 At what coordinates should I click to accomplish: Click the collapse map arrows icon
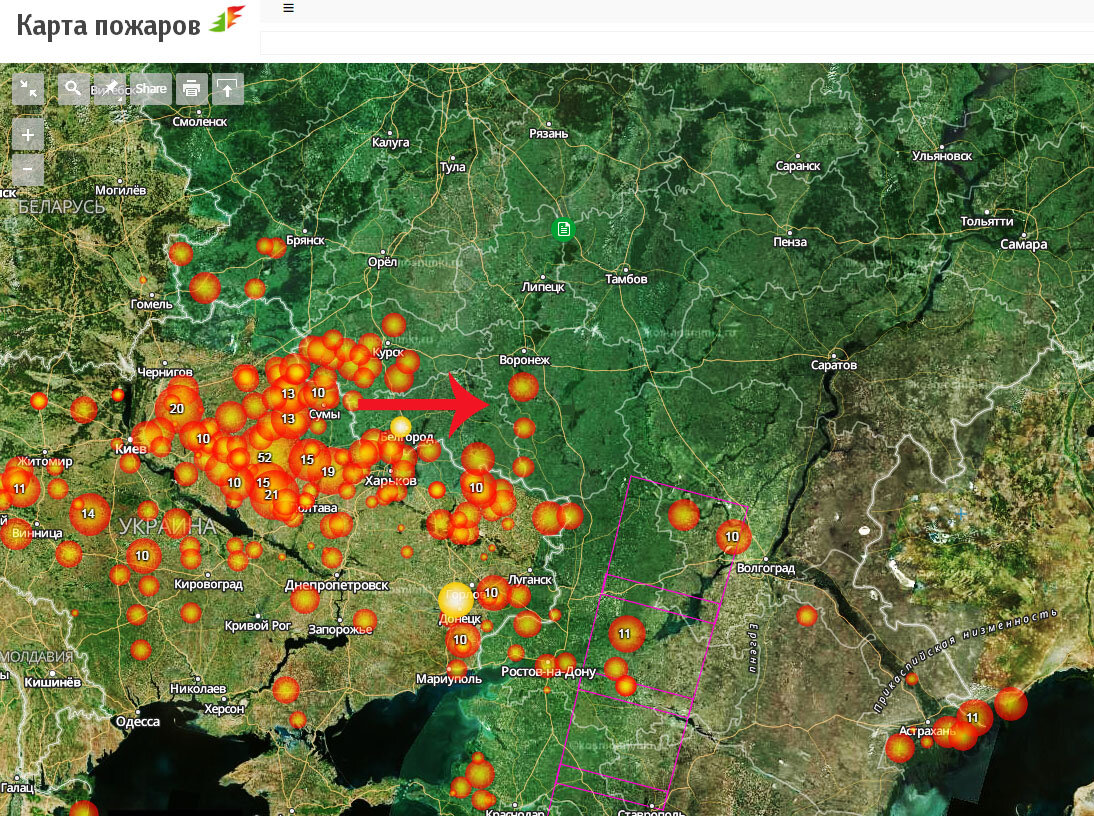coord(29,89)
